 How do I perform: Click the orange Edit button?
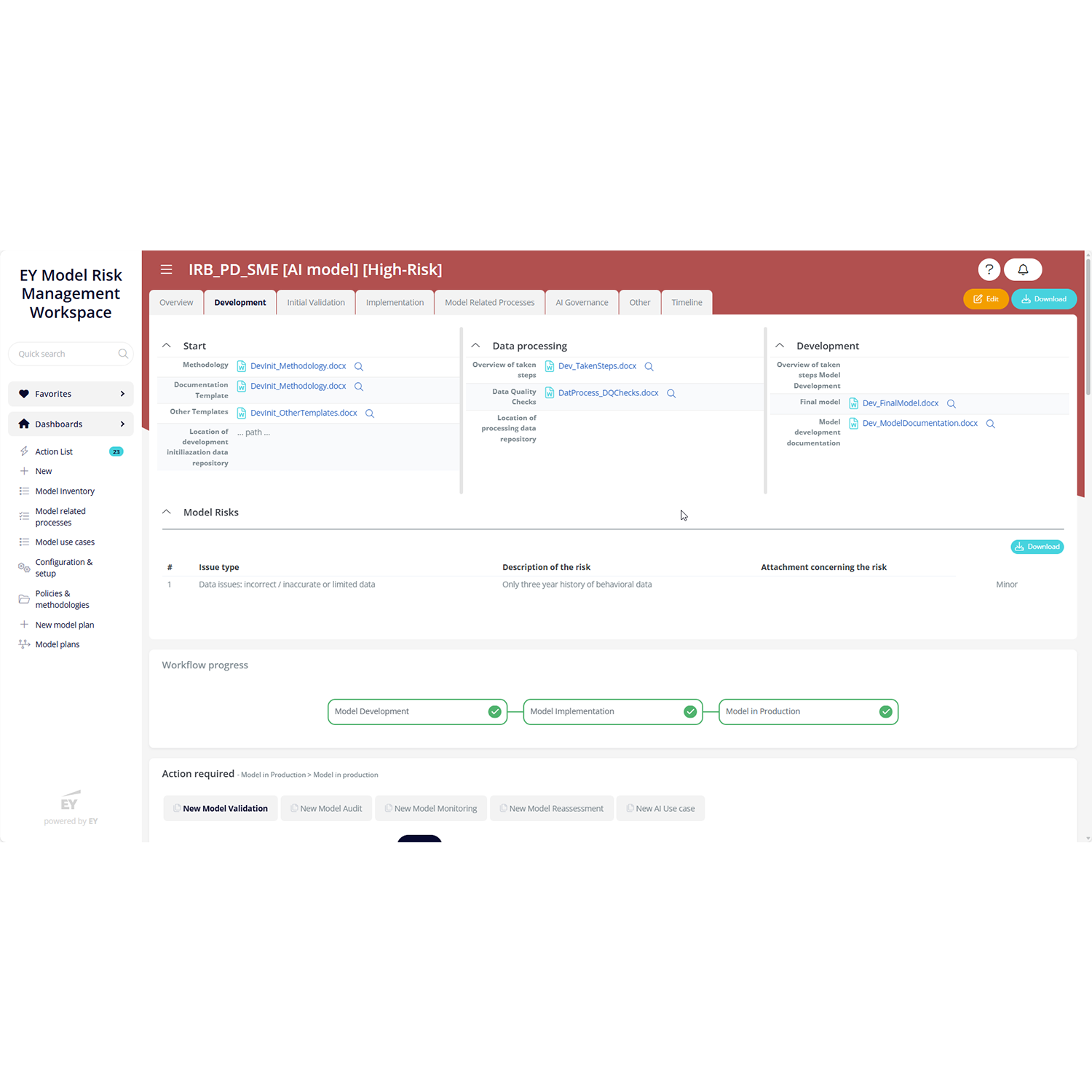(986, 299)
